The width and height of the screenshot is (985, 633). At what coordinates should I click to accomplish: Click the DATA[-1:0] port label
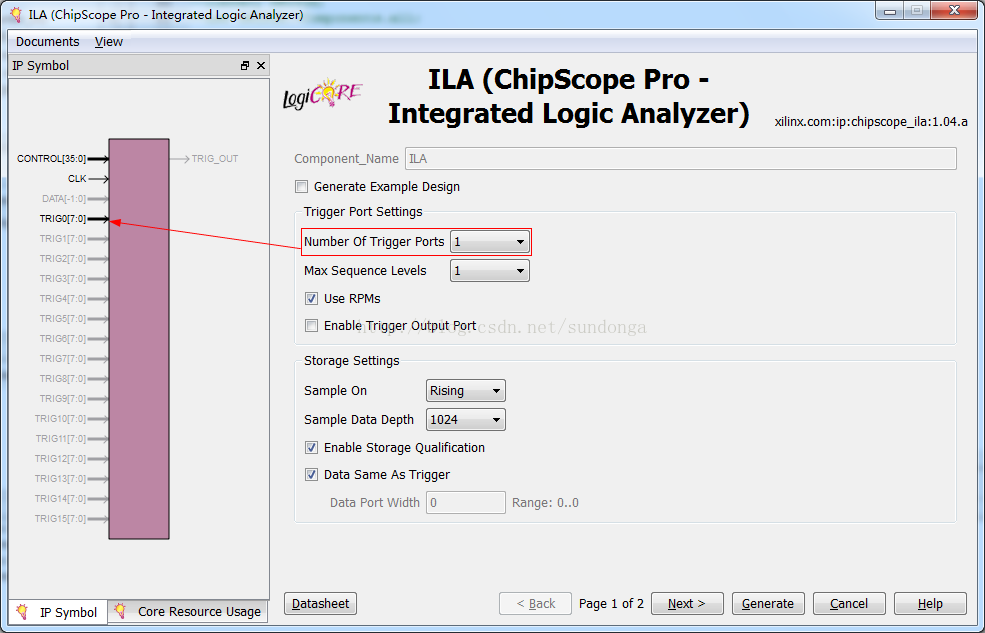tap(64, 199)
